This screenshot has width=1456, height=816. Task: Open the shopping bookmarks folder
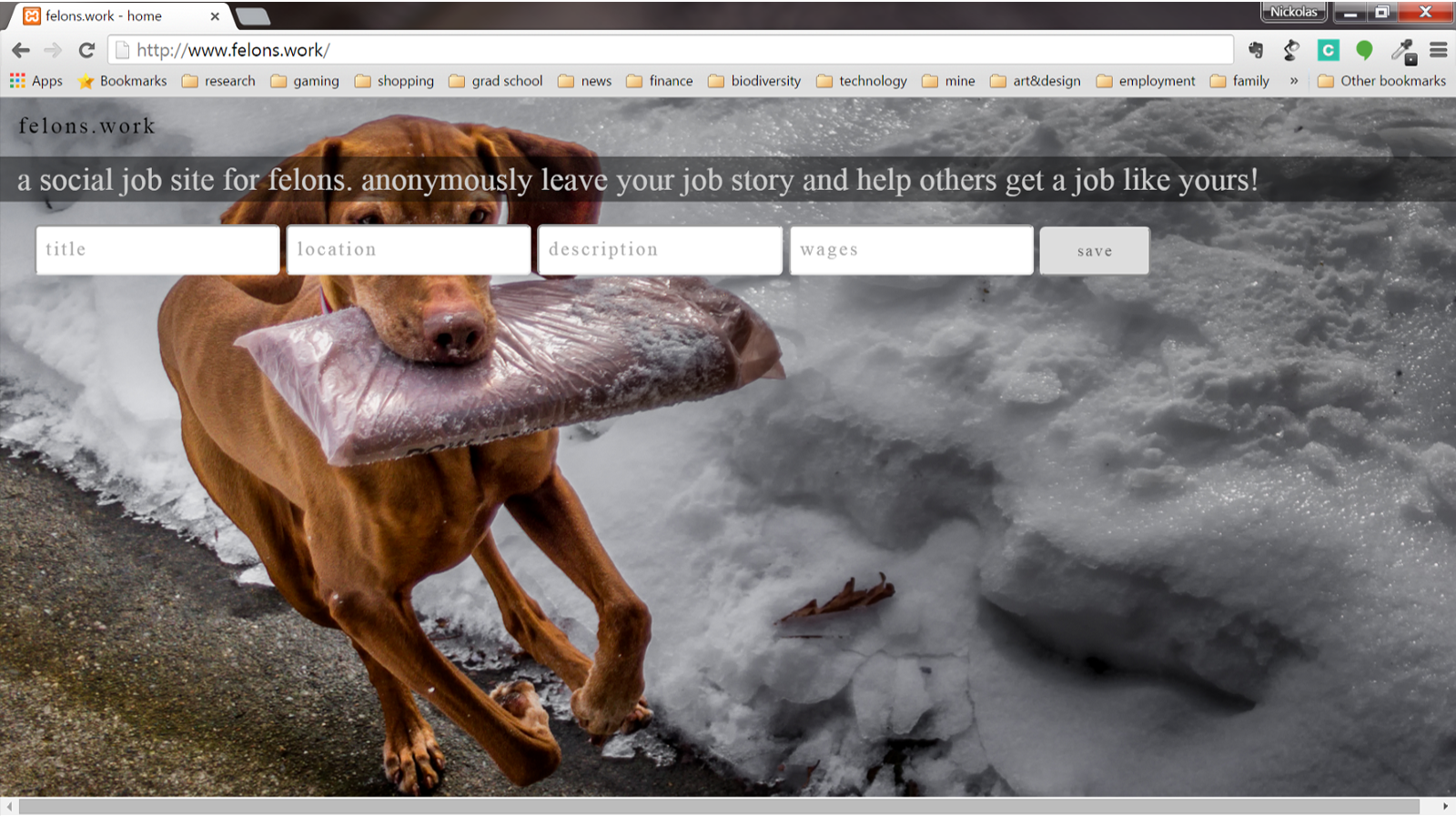394,81
